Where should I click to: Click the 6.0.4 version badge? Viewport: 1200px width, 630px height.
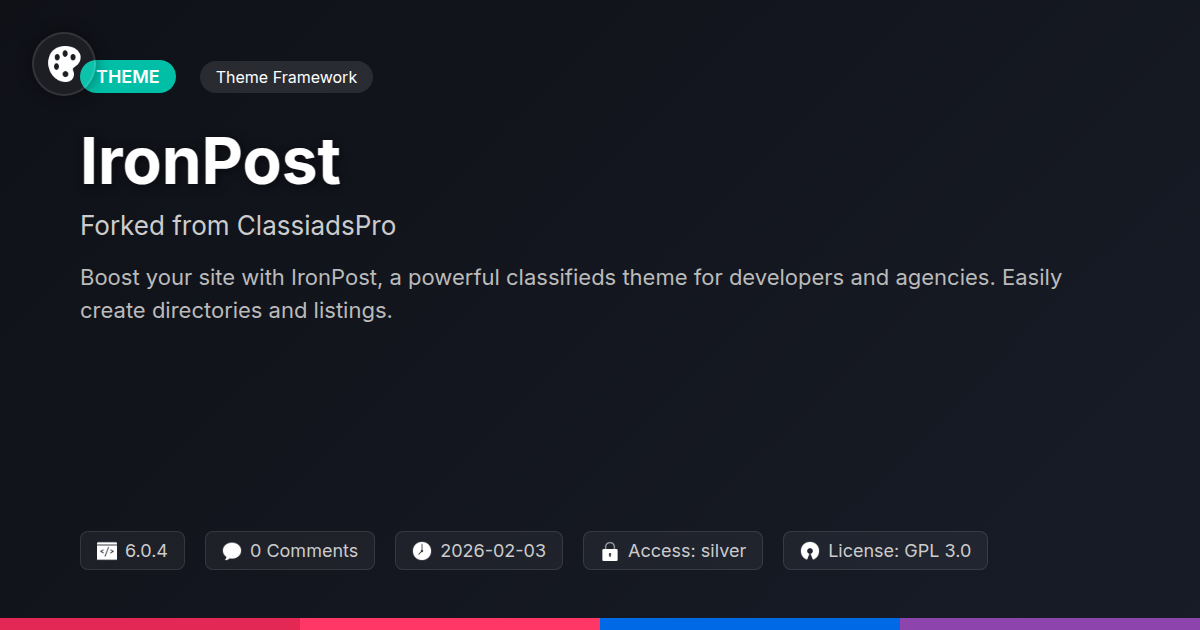point(132,551)
